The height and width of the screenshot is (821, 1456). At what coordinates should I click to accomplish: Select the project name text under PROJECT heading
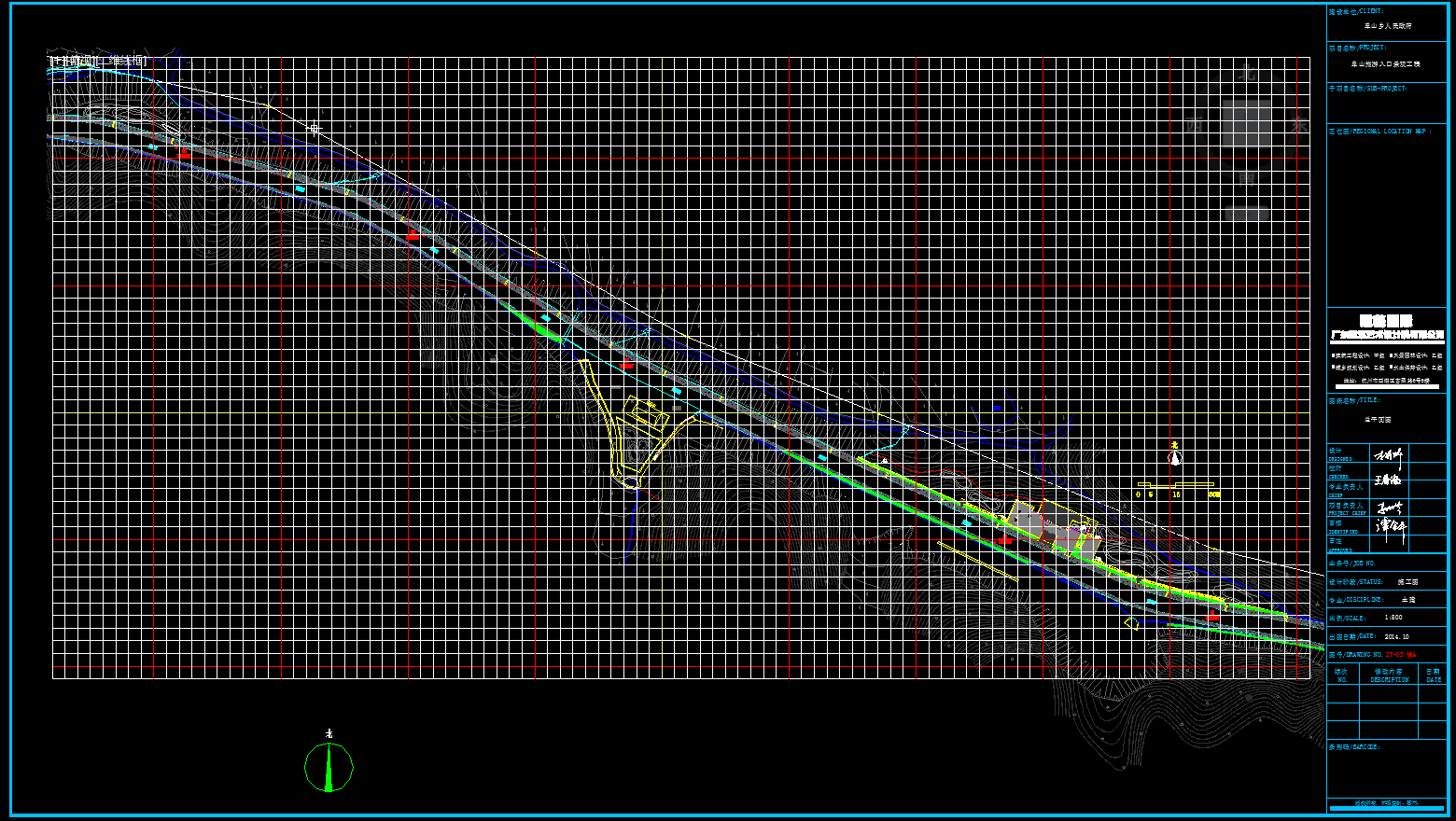point(1385,64)
